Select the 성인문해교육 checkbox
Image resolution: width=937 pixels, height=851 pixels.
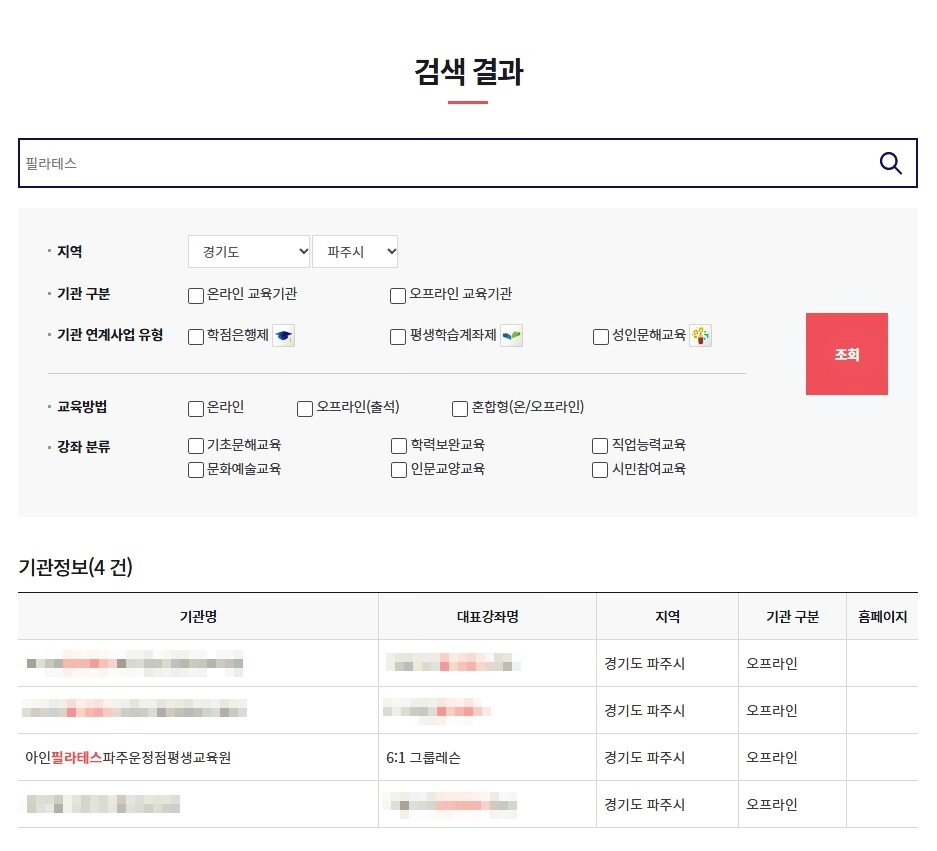coord(601,337)
